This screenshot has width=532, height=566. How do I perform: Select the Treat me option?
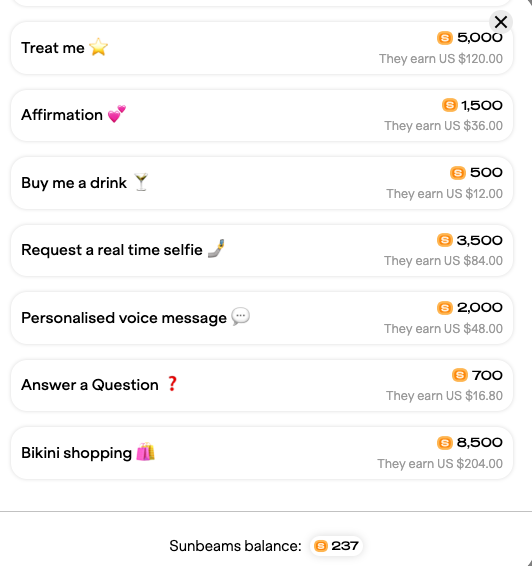click(262, 48)
